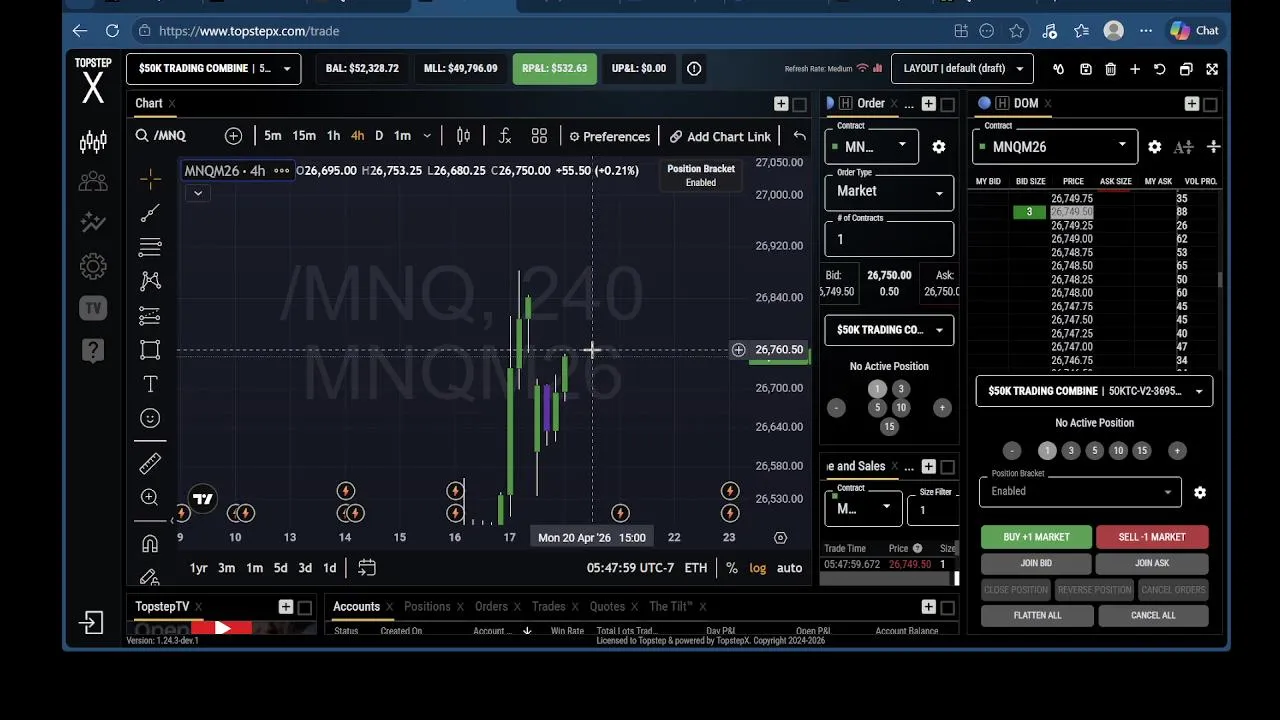This screenshot has height=720, width=1280.
Task: Open the candle chart type selector
Action: pos(463,136)
